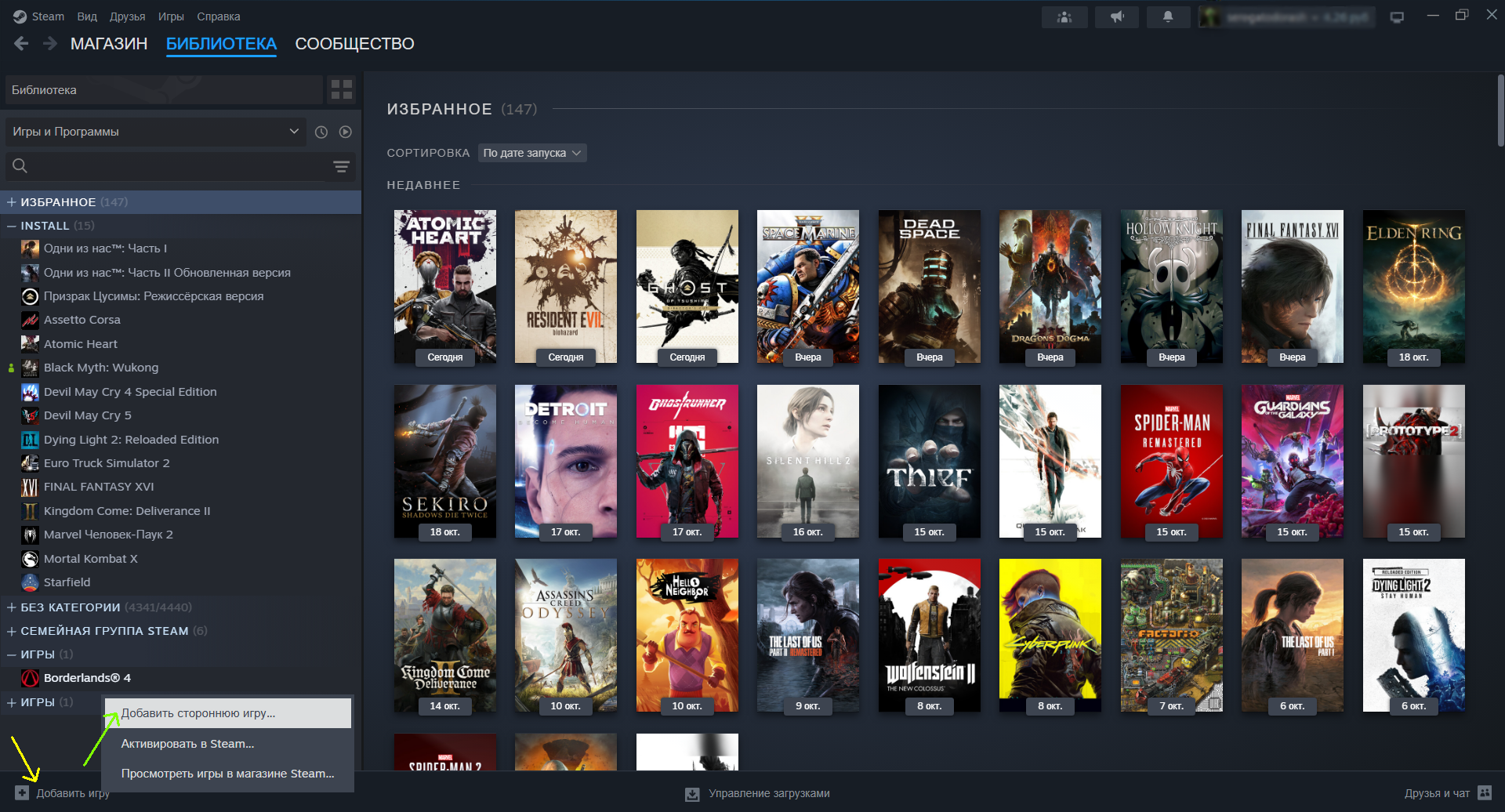The height and width of the screenshot is (812, 1505).
Task: Open sort dropdown По дате запуска
Action: (531, 153)
